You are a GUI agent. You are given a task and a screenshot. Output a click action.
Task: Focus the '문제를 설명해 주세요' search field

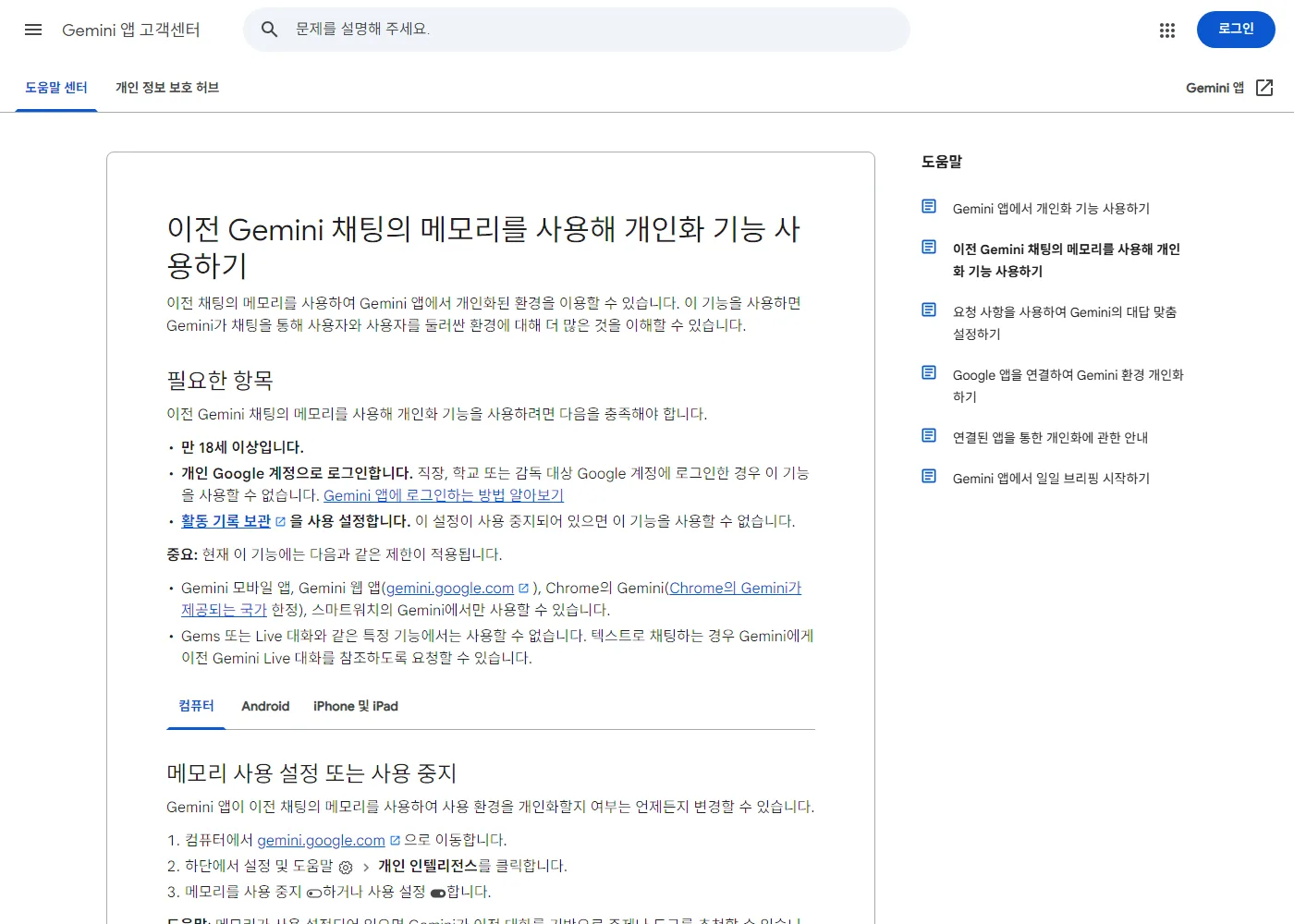(x=577, y=30)
